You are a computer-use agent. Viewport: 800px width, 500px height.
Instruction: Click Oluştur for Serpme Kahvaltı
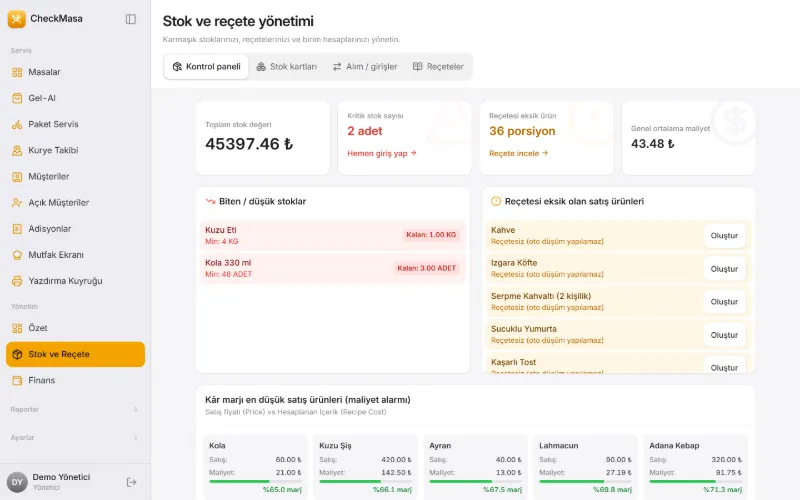coord(724,302)
